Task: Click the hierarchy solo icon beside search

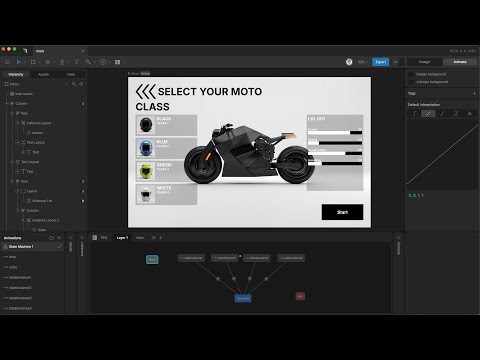Action: coord(81,84)
